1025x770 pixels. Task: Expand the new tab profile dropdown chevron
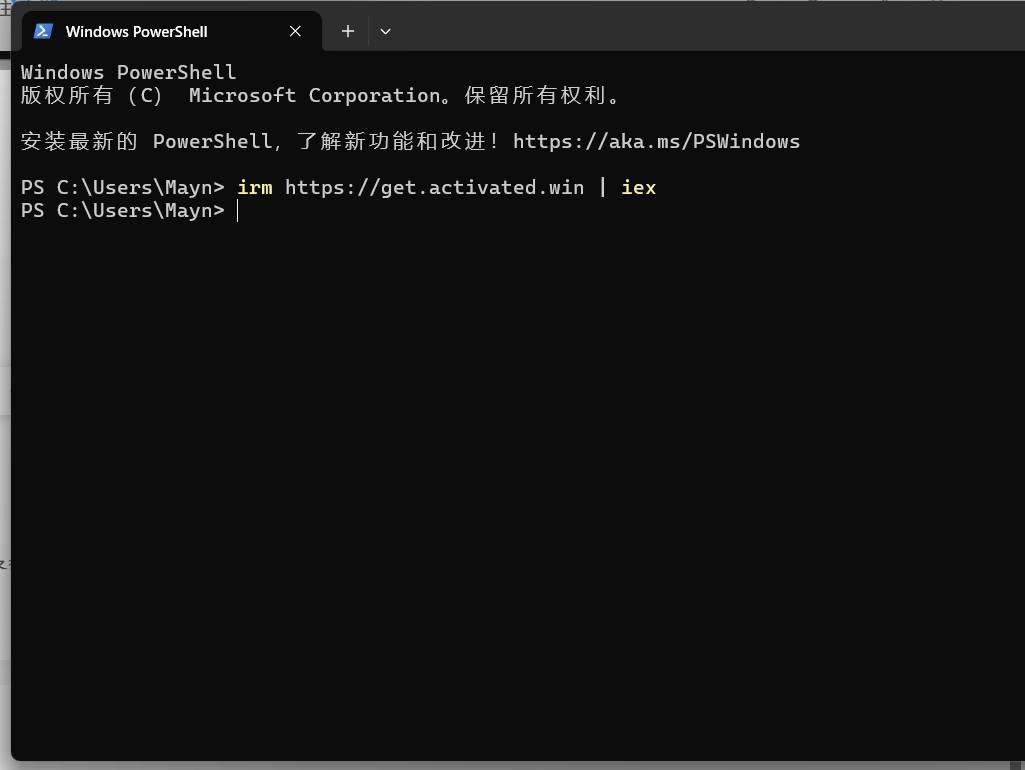click(386, 31)
